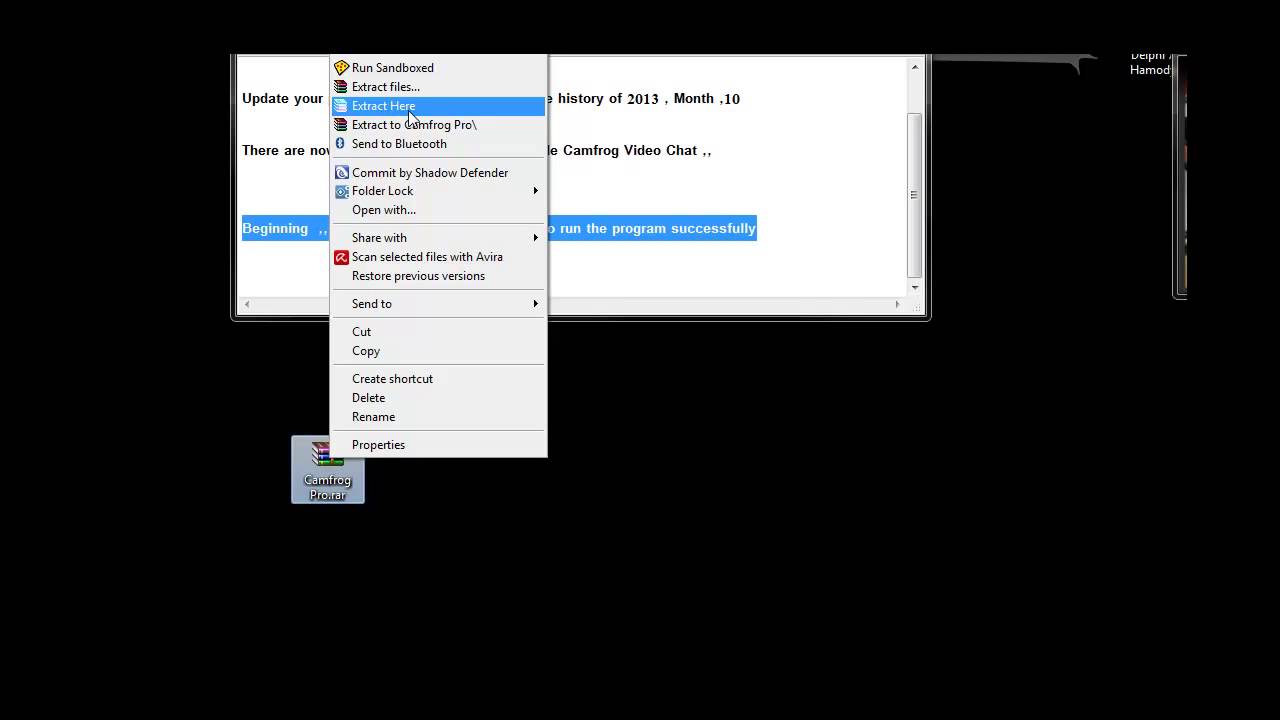Select Commit by Shadow Defender
Image resolution: width=1280 pixels, height=720 pixels.
pyautogui.click(x=439, y=173)
